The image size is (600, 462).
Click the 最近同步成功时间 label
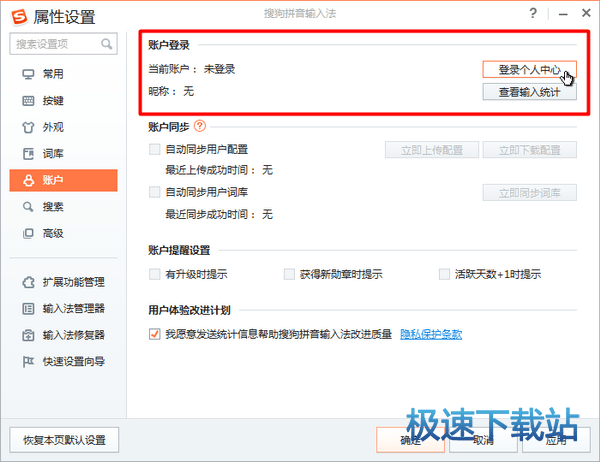click(x=210, y=214)
